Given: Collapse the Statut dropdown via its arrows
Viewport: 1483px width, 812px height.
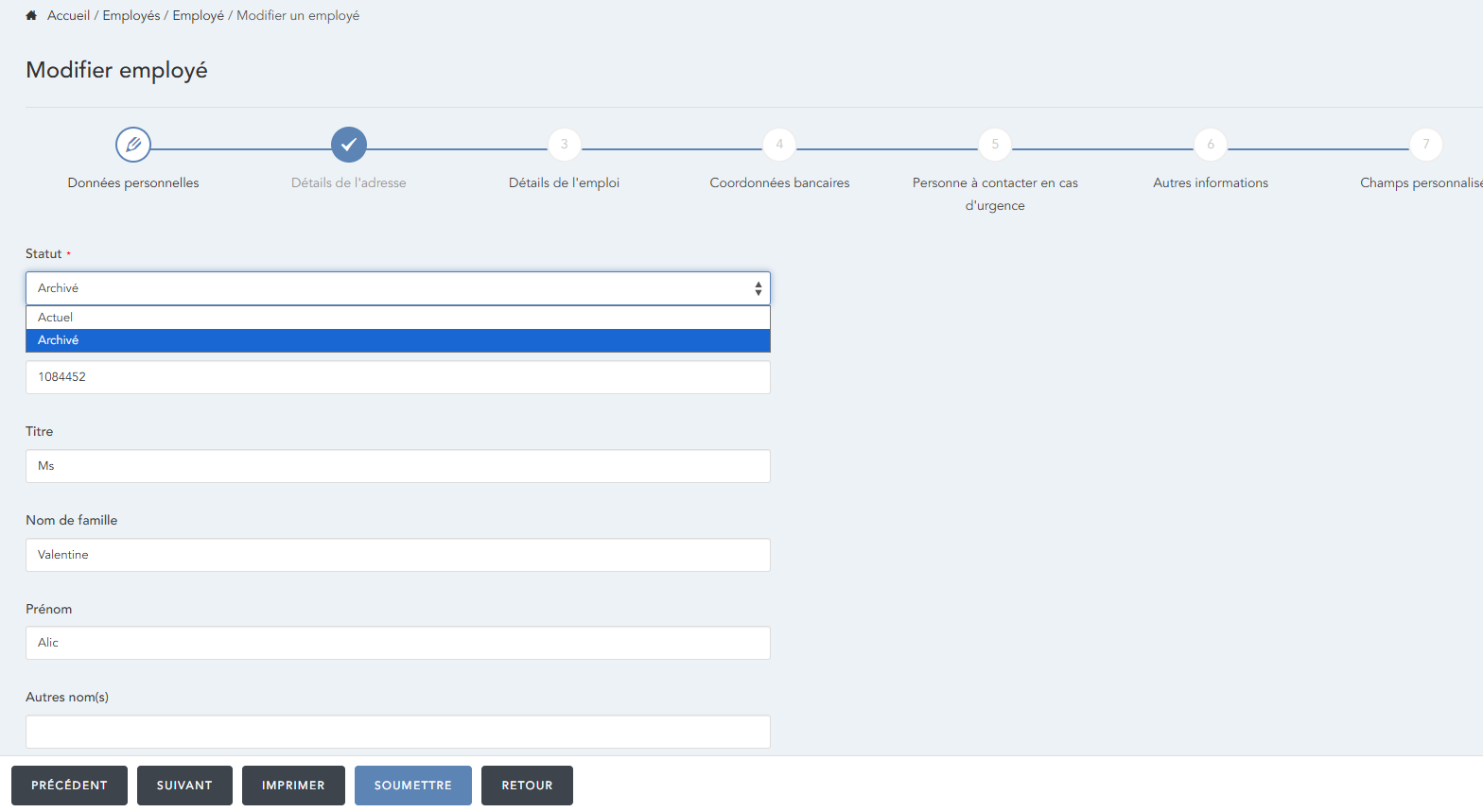Looking at the screenshot, I should click(x=758, y=288).
